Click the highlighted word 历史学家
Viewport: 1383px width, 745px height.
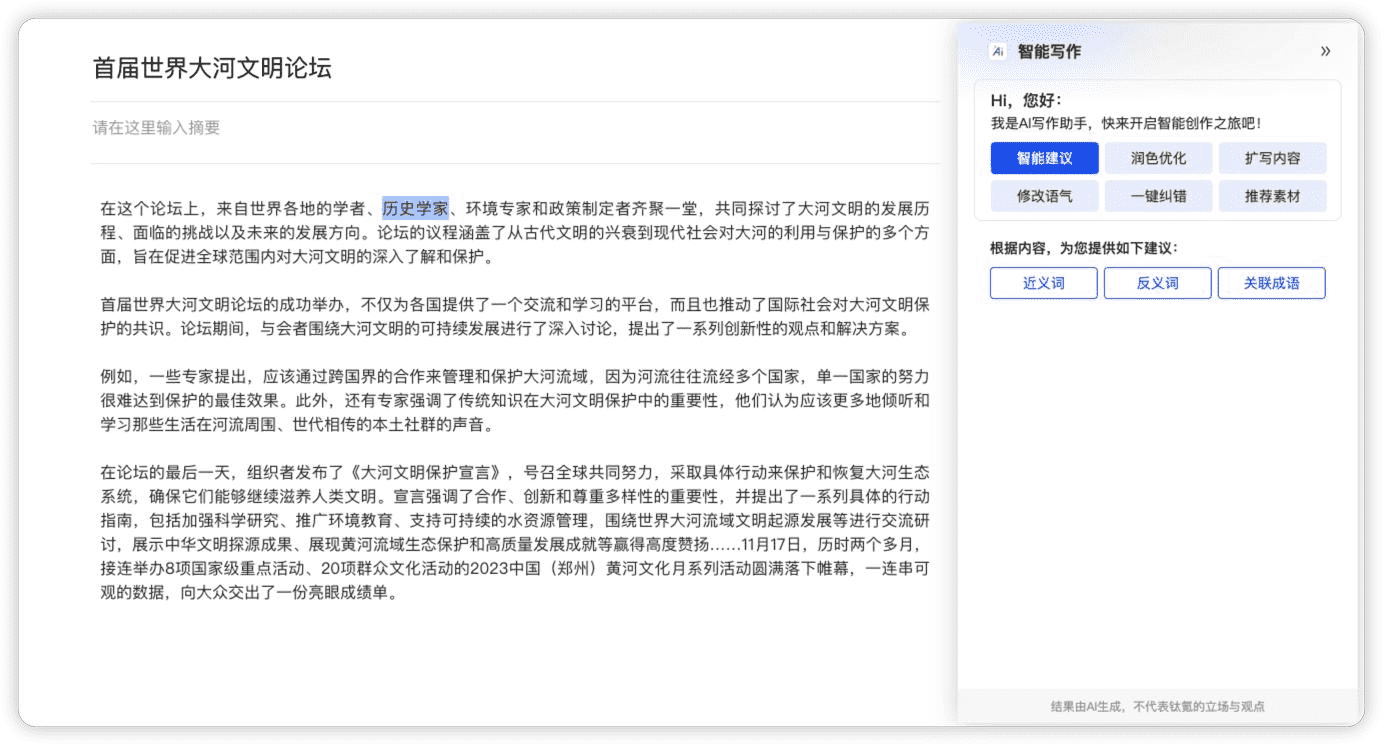point(415,209)
